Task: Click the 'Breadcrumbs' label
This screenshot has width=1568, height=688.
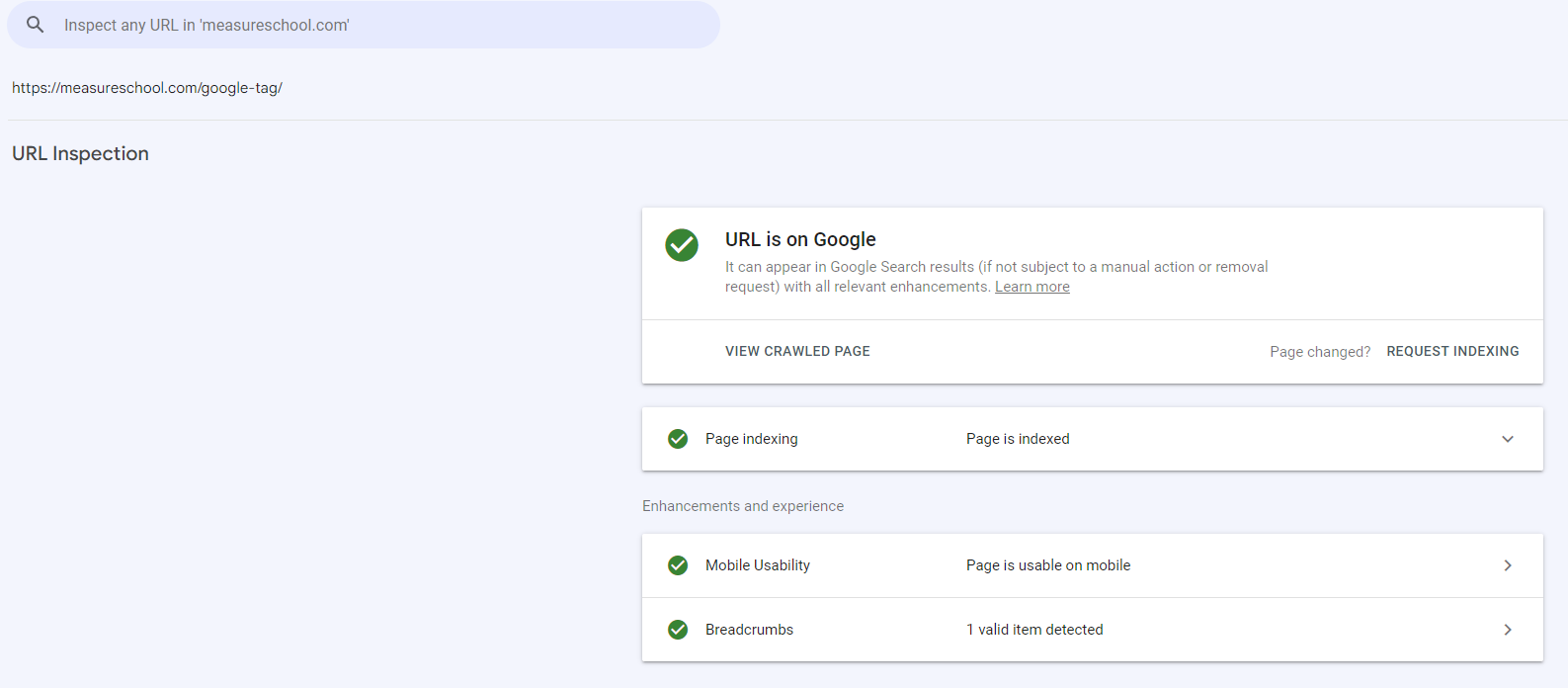Action: (749, 630)
